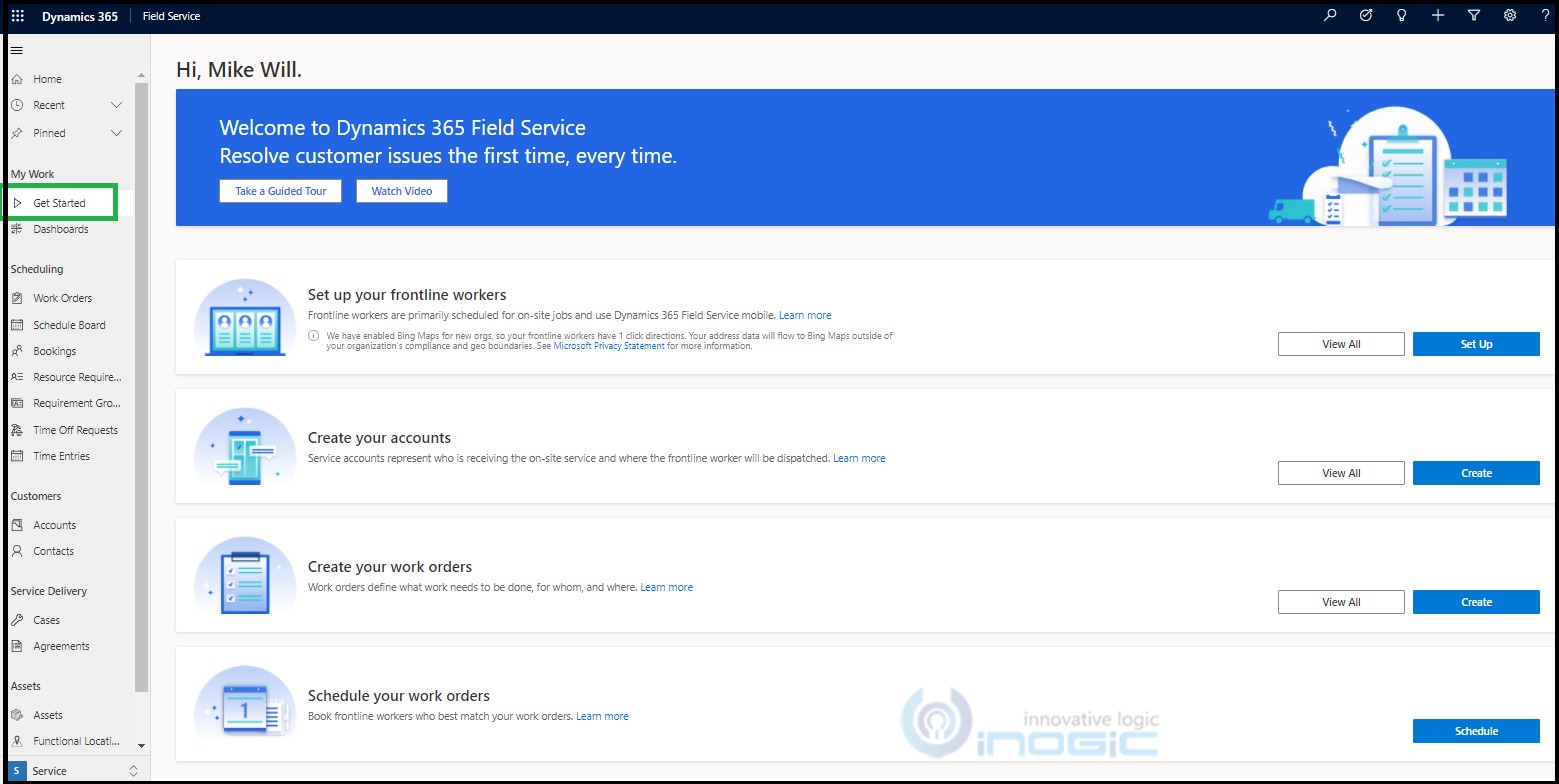This screenshot has height=784, width=1559.
Task: Click the Functional Locations pin icon
Action: point(16,741)
